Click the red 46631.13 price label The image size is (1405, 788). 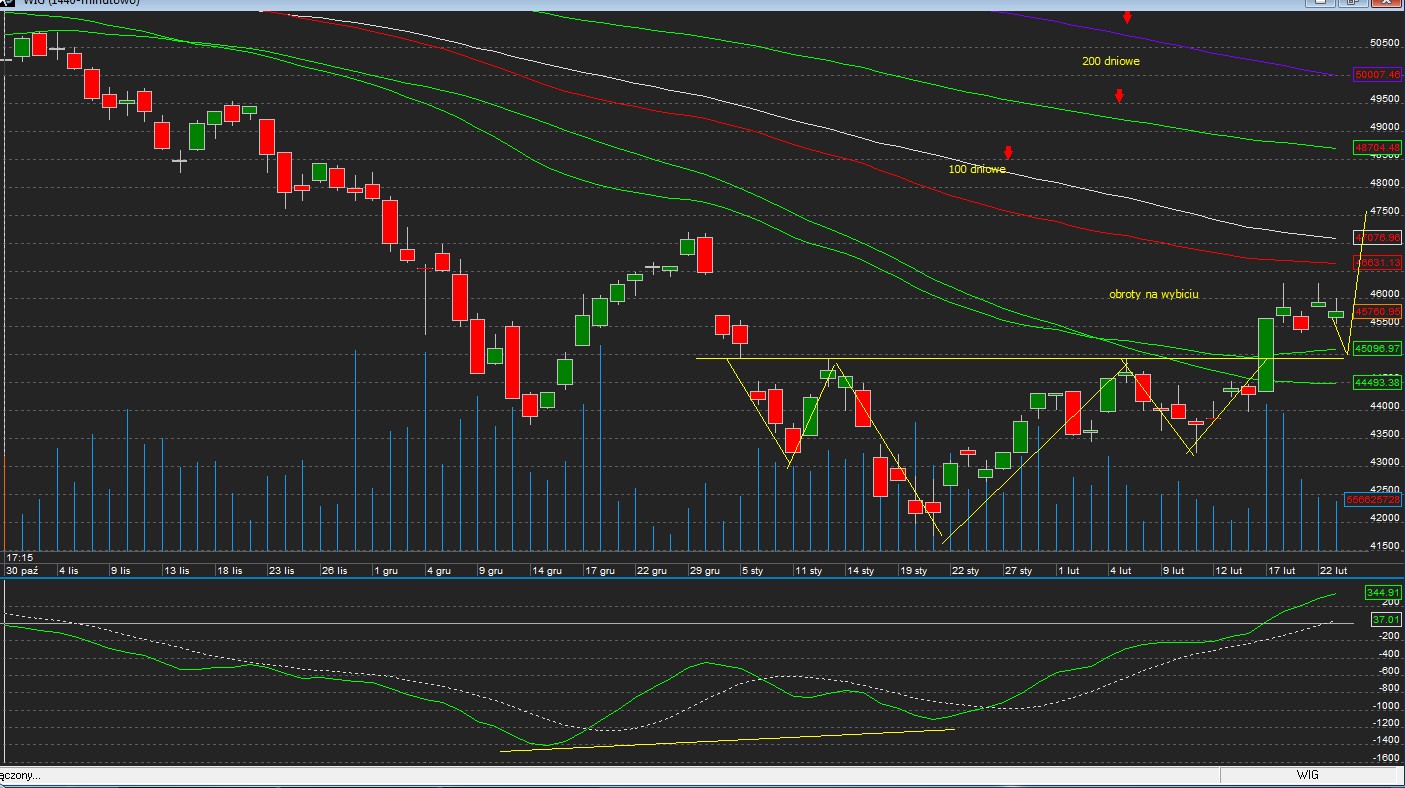[x=1377, y=263]
